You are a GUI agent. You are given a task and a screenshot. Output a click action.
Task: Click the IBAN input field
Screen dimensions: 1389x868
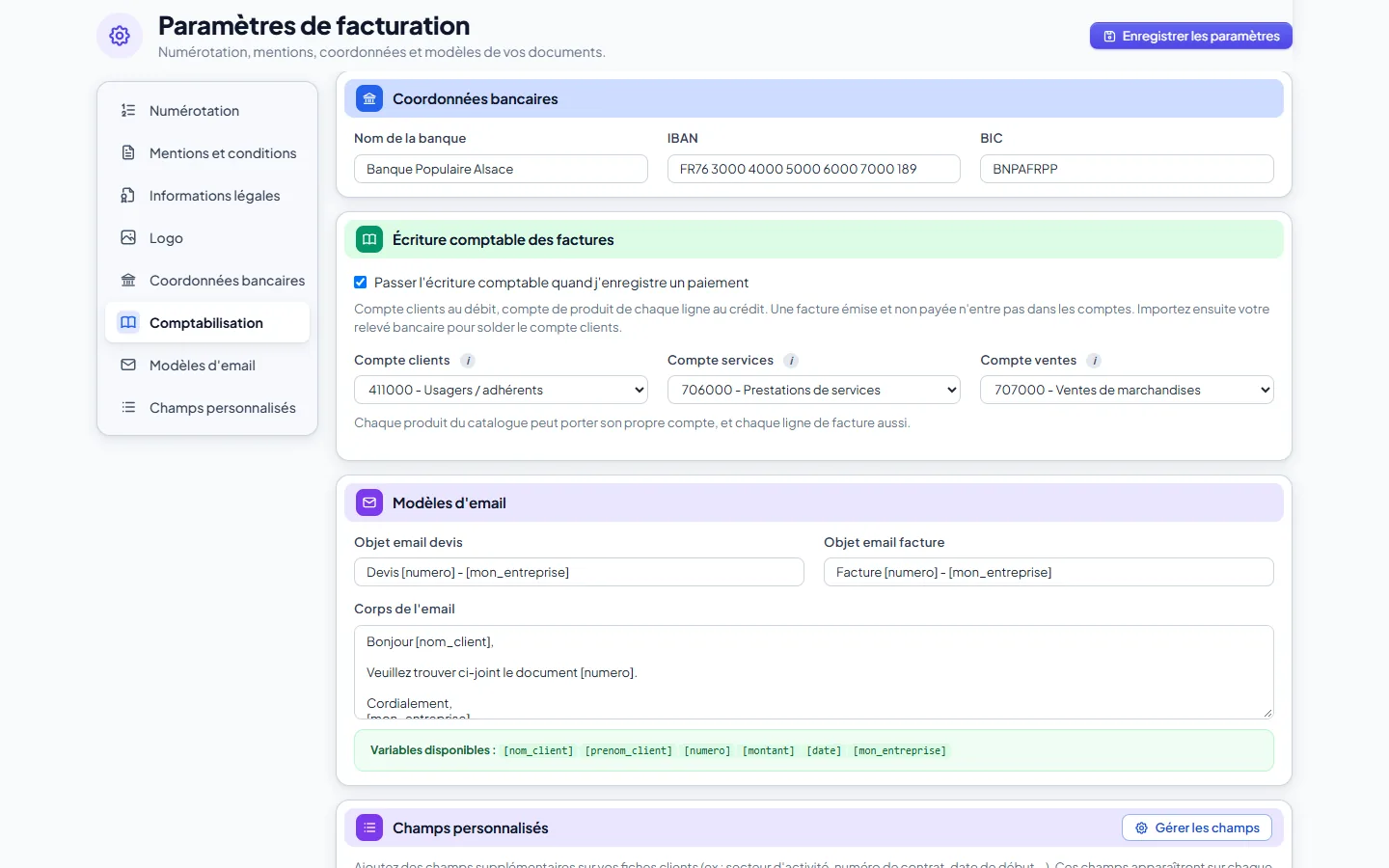click(814, 169)
